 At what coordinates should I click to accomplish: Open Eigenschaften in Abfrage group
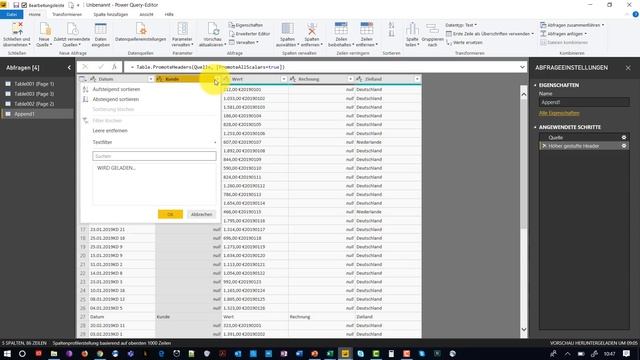(x=246, y=25)
